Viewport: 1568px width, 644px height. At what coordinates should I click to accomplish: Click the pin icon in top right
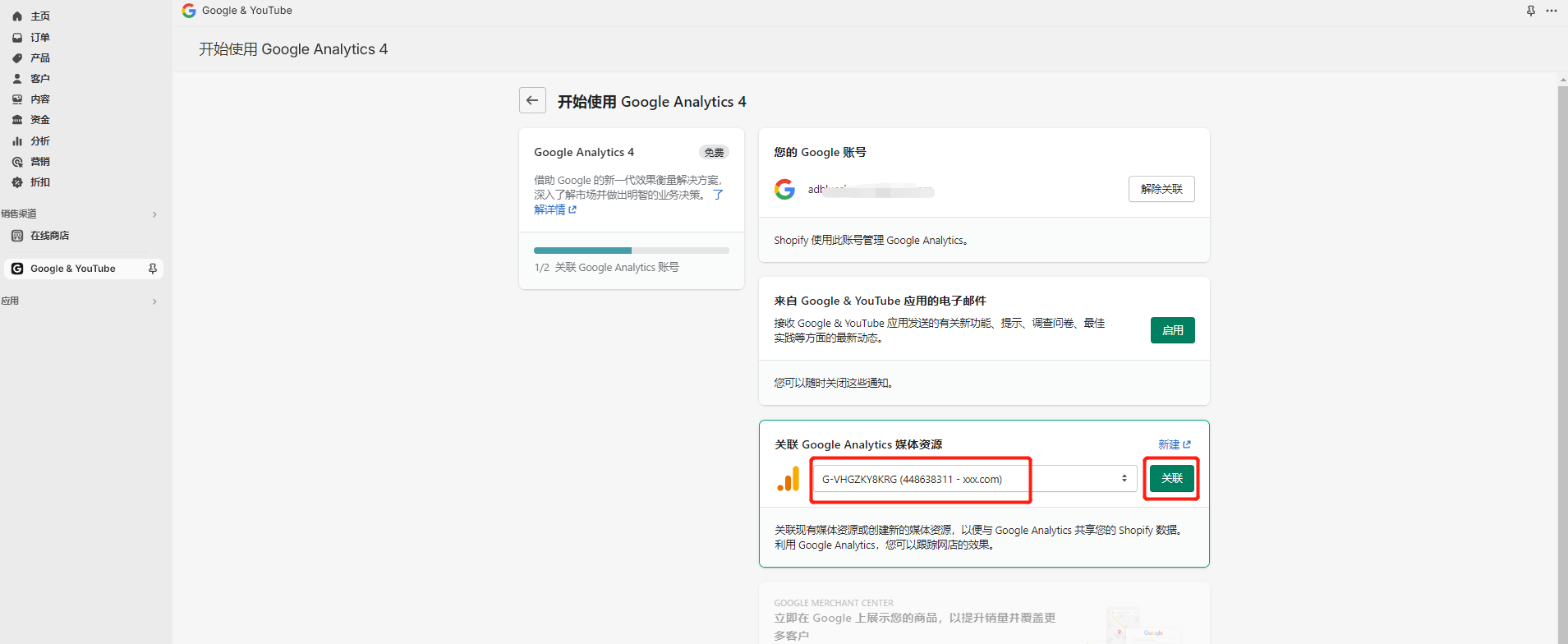click(1531, 11)
